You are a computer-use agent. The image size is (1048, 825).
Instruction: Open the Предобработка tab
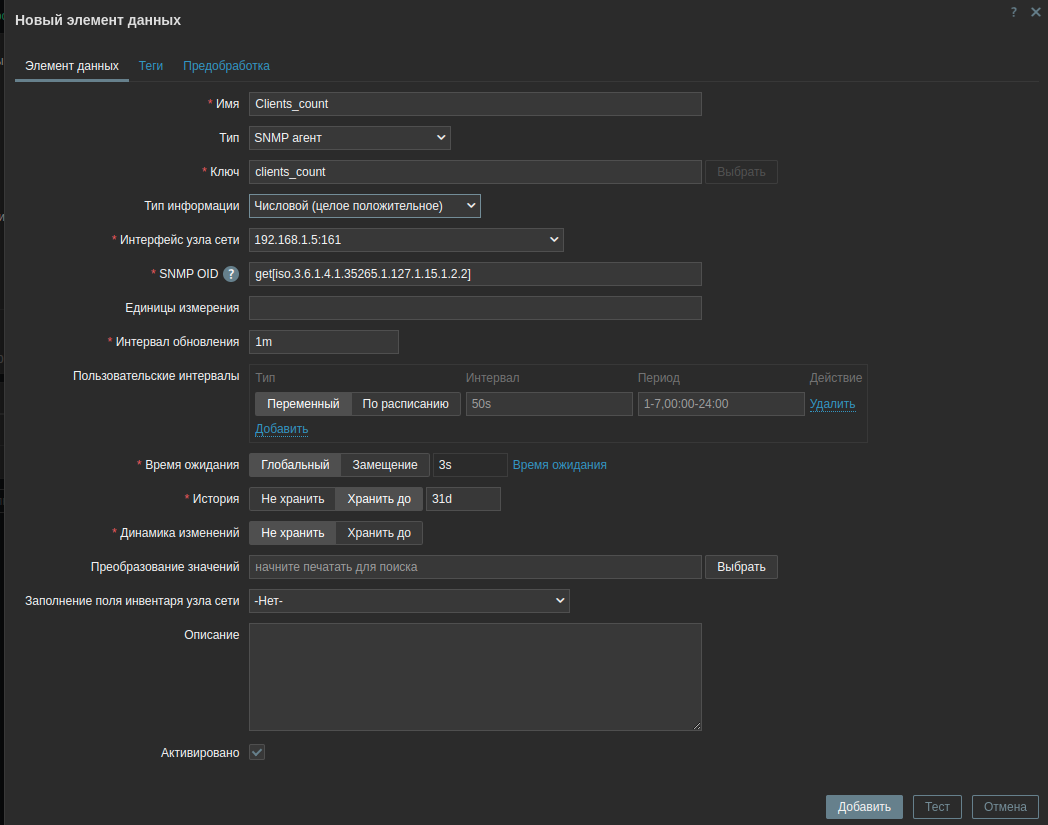226,66
